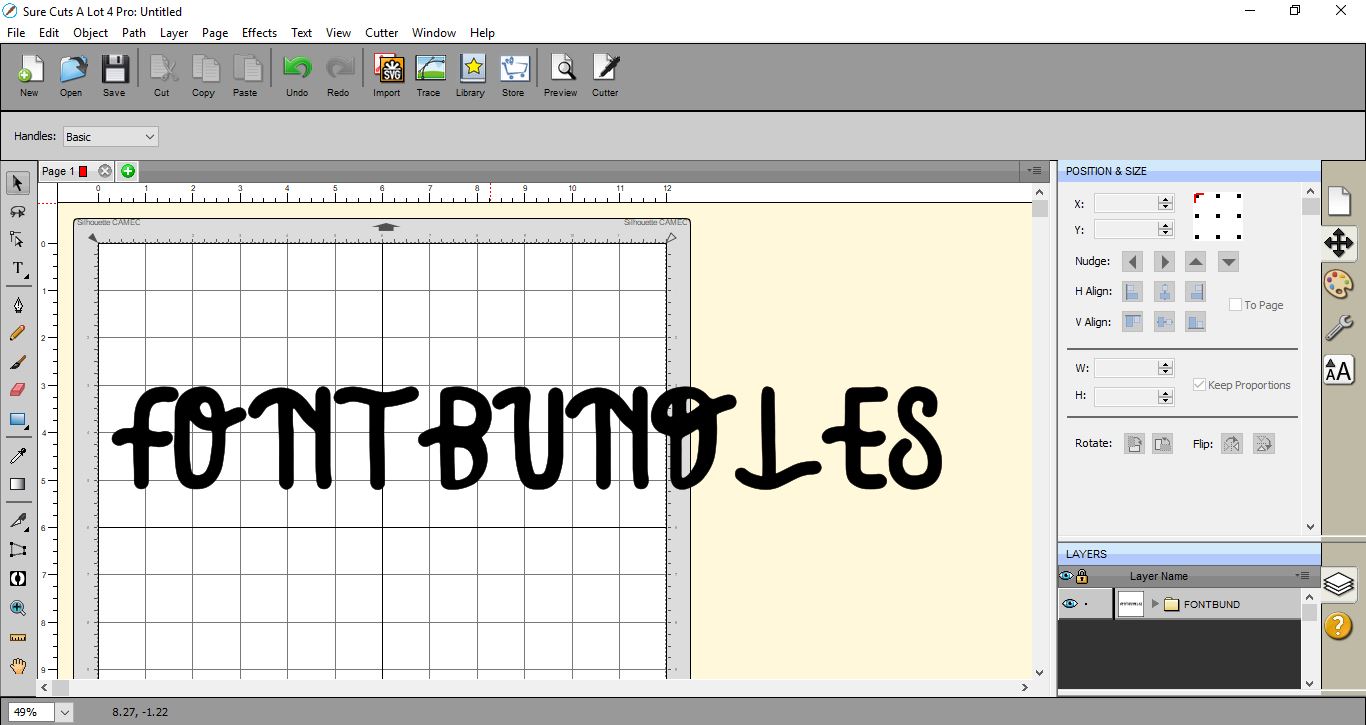Select the Rectangle shape tool
The width and height of the screenshot is (1366, 725).
click(x=18, y=419)
